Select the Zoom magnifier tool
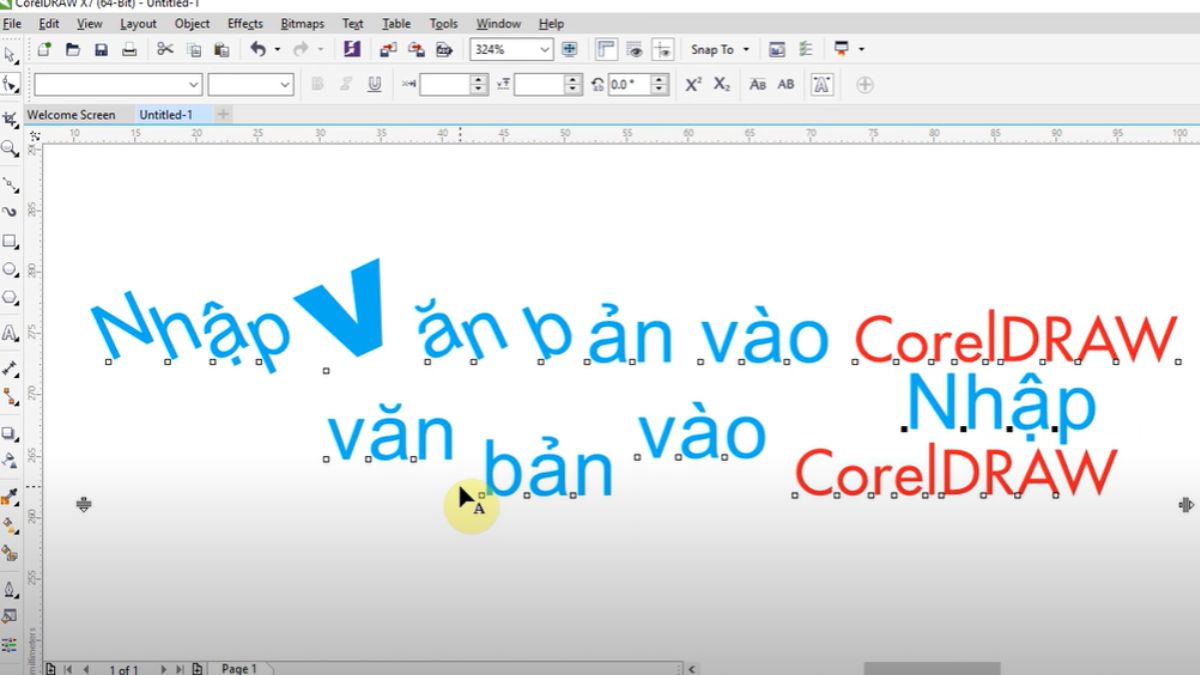 [x=10, y=149]
